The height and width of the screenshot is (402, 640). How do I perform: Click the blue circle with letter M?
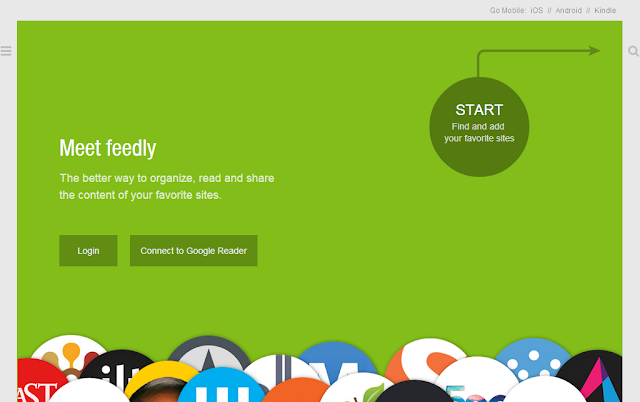(336, 358)
